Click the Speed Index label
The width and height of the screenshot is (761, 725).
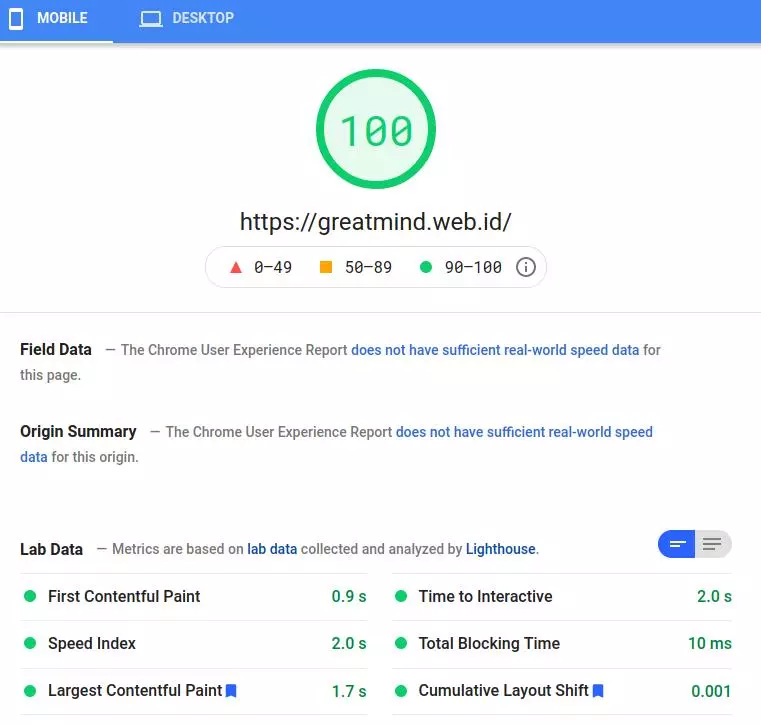92,643
